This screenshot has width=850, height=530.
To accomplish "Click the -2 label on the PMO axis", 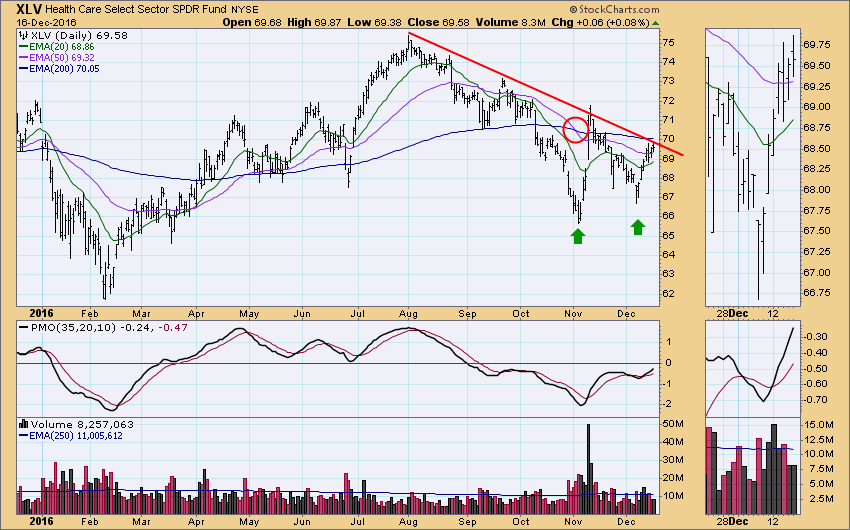I will pos(667,404).
